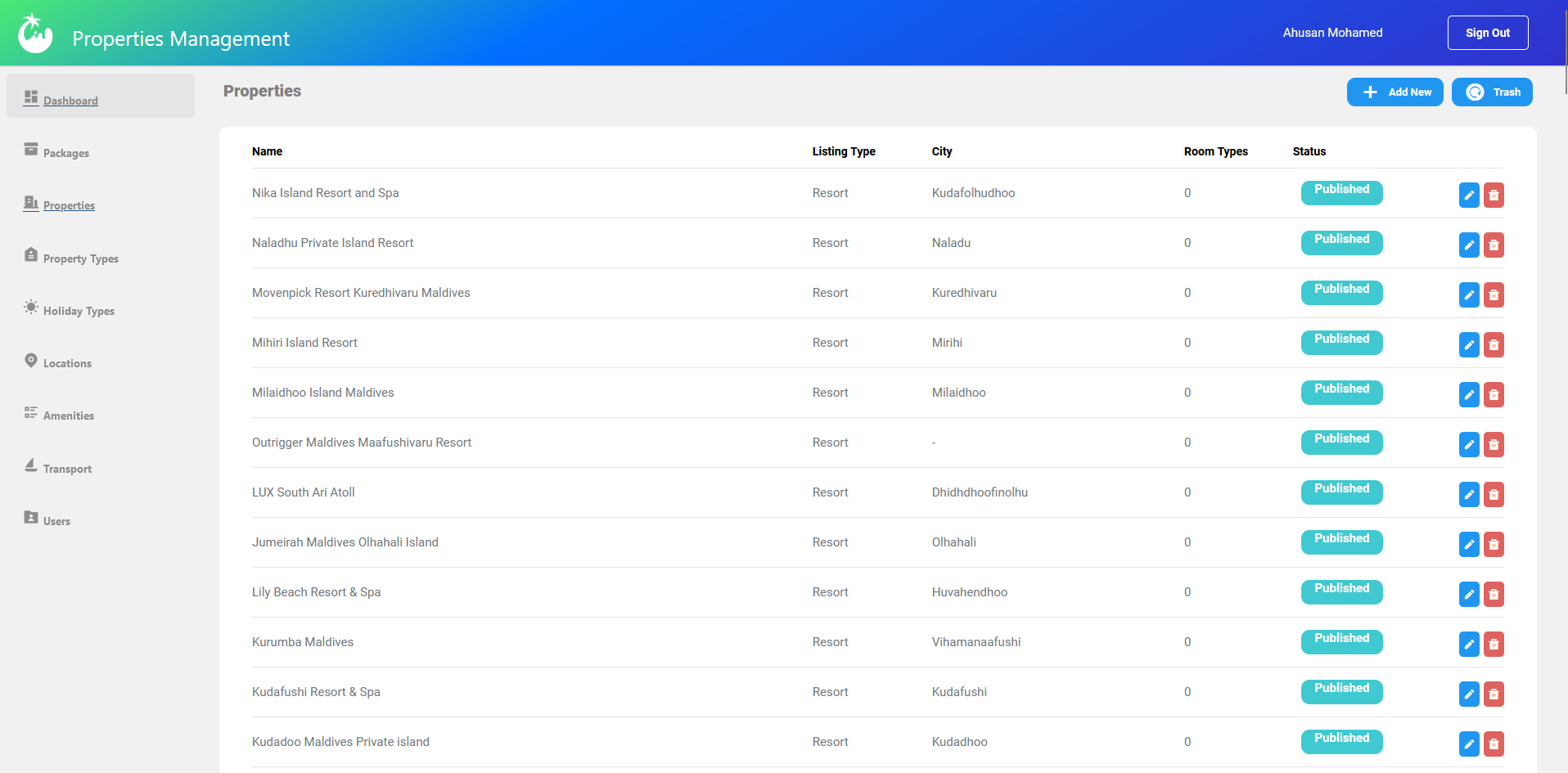
Task: Edit Naladhu Private Island Resort
Action: [x=1469, y=245]
